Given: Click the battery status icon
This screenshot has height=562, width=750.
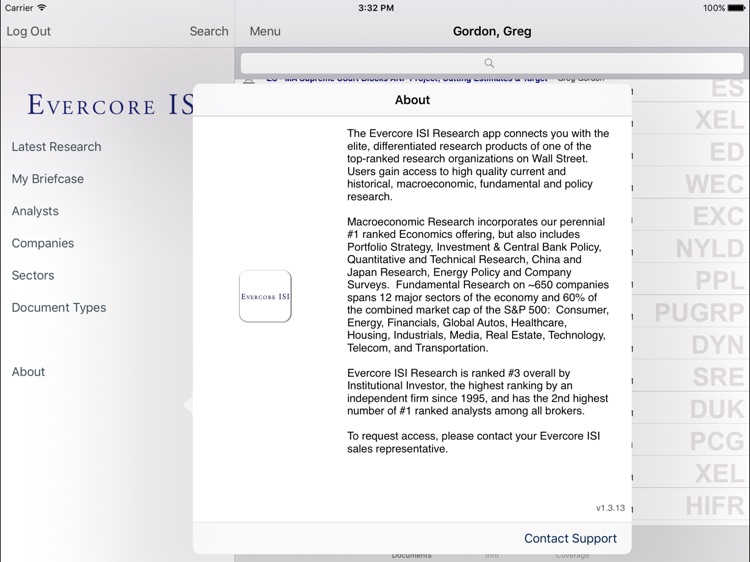Looking at the screenshot, I should pyautogui.click(x=736, y=8).
